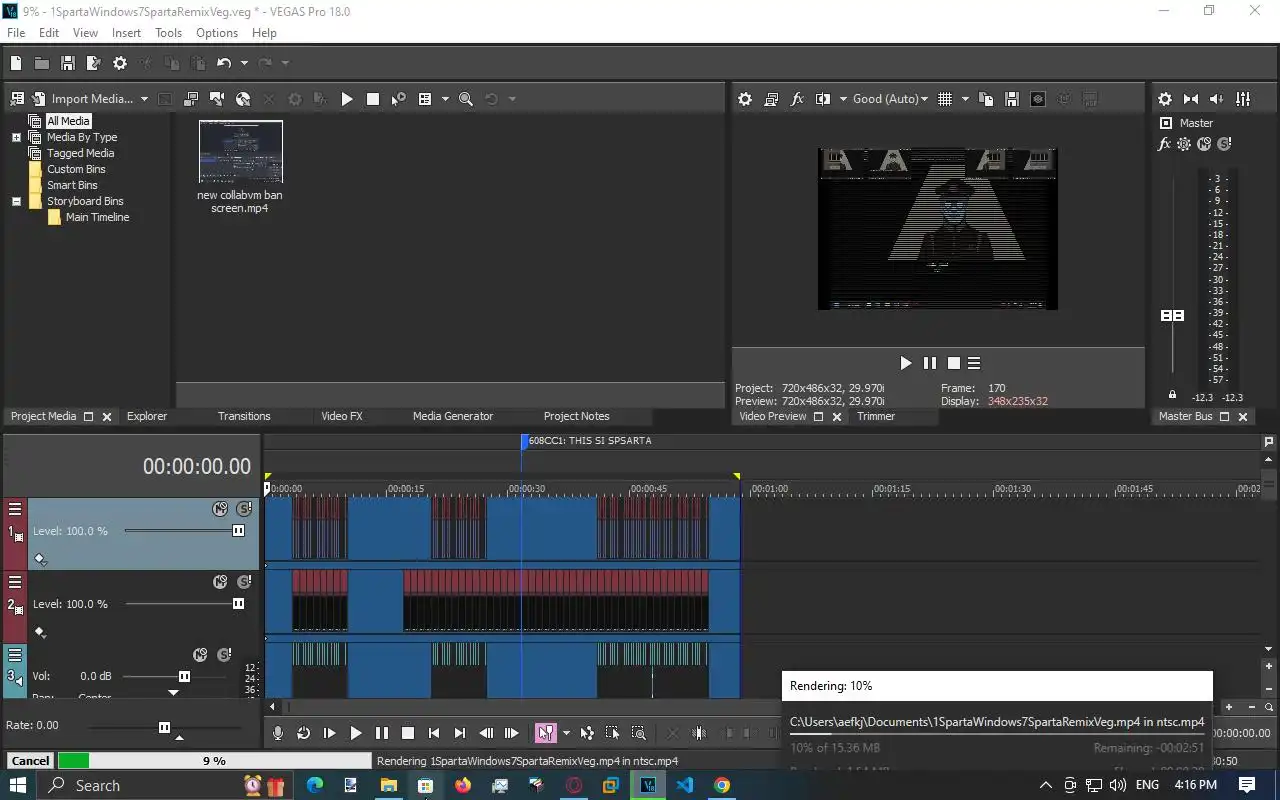Click track 1 Level slider handle
This screenshot has height=800, width=1280.
click(x=238, y=531)
